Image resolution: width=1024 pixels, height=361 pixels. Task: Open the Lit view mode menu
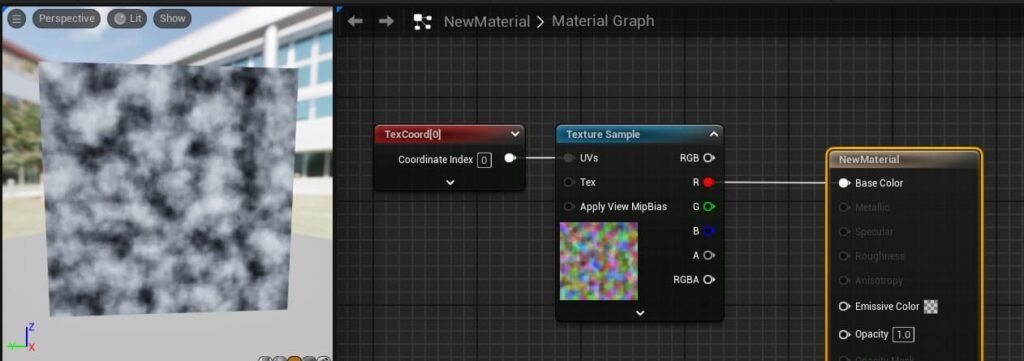coord(127,18)
